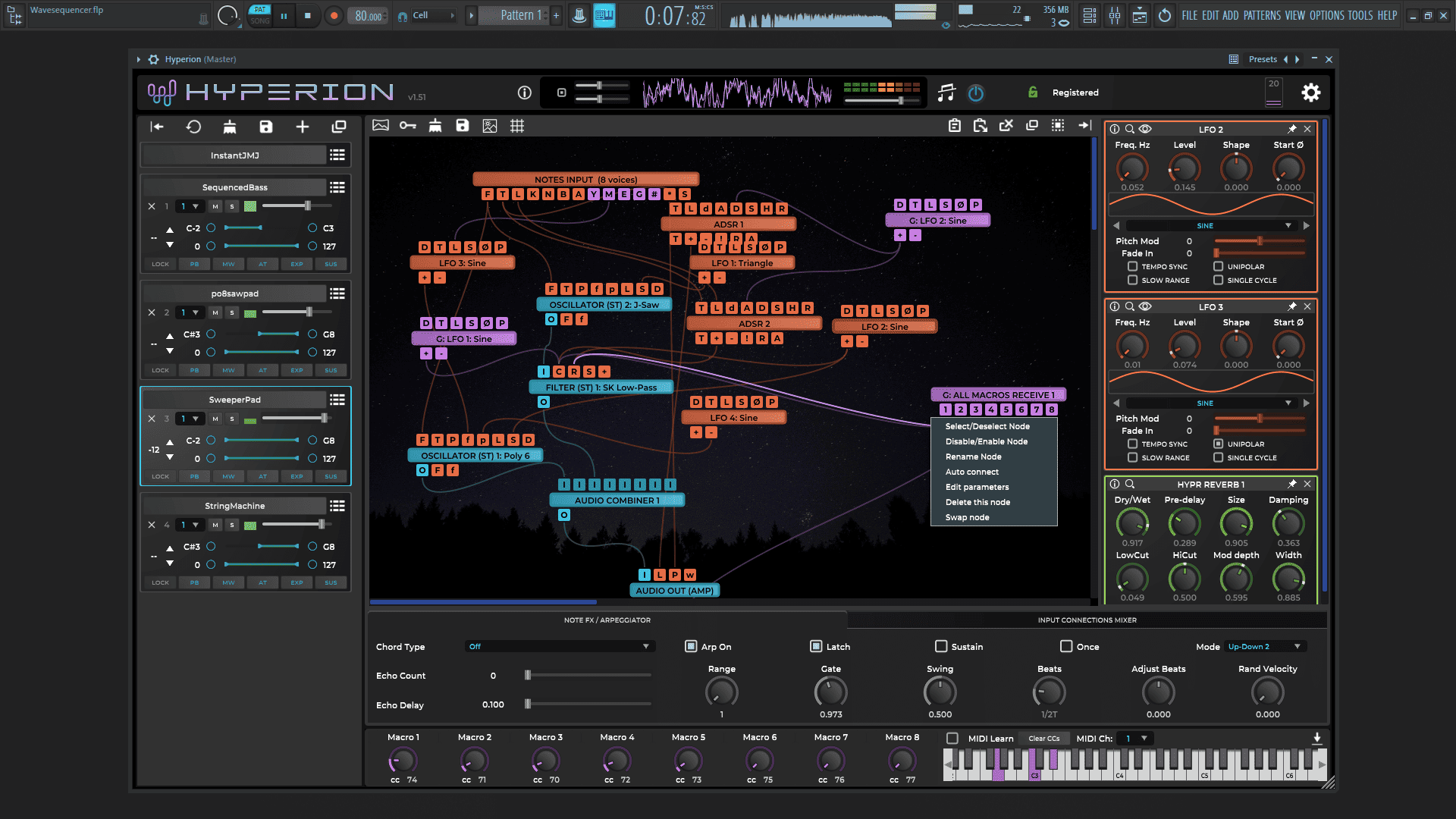Choose Delete this node from context menu

[x=977, y=502]
